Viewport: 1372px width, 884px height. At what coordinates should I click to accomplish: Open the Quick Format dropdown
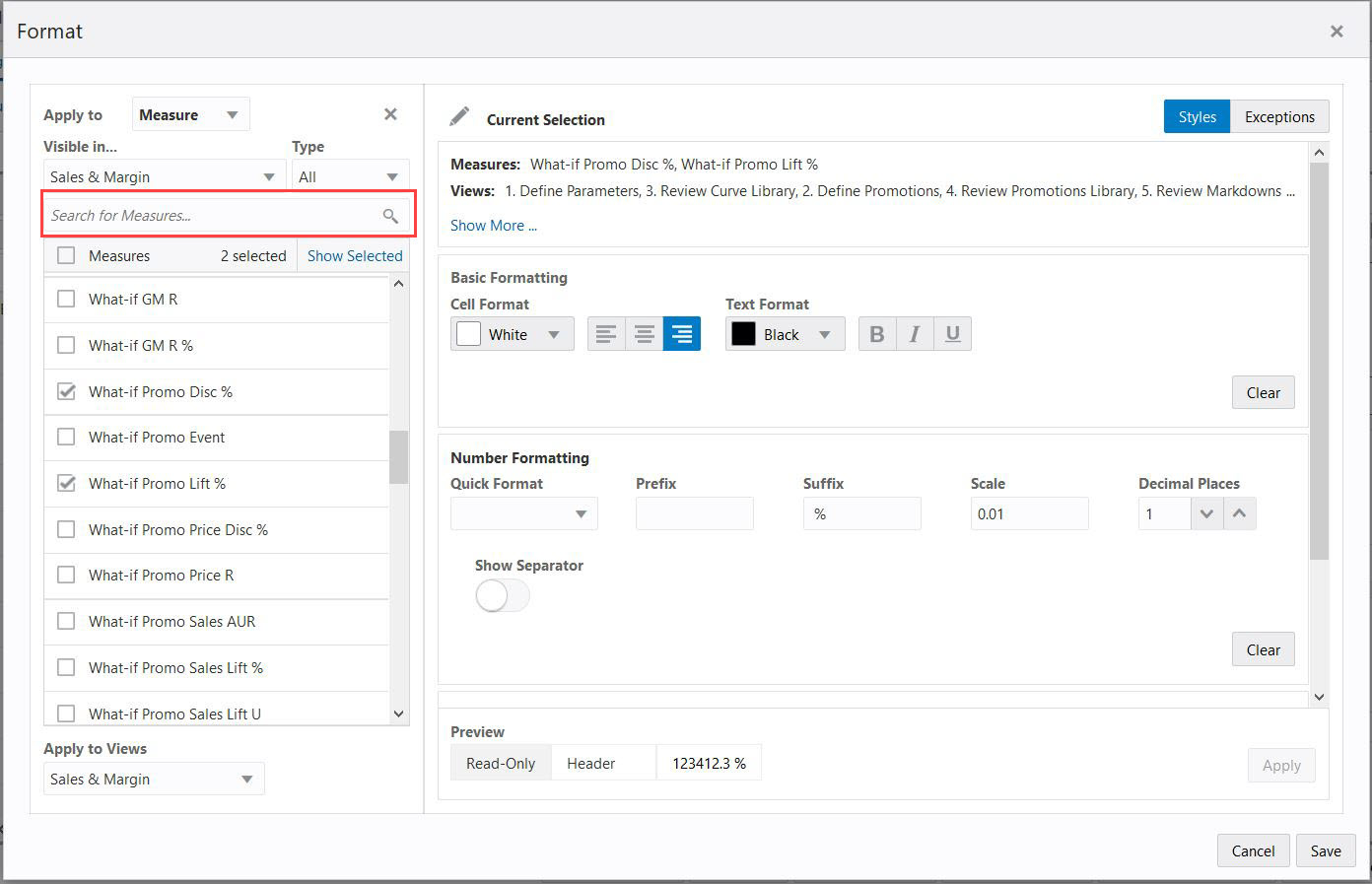click(x=524, y=513)
